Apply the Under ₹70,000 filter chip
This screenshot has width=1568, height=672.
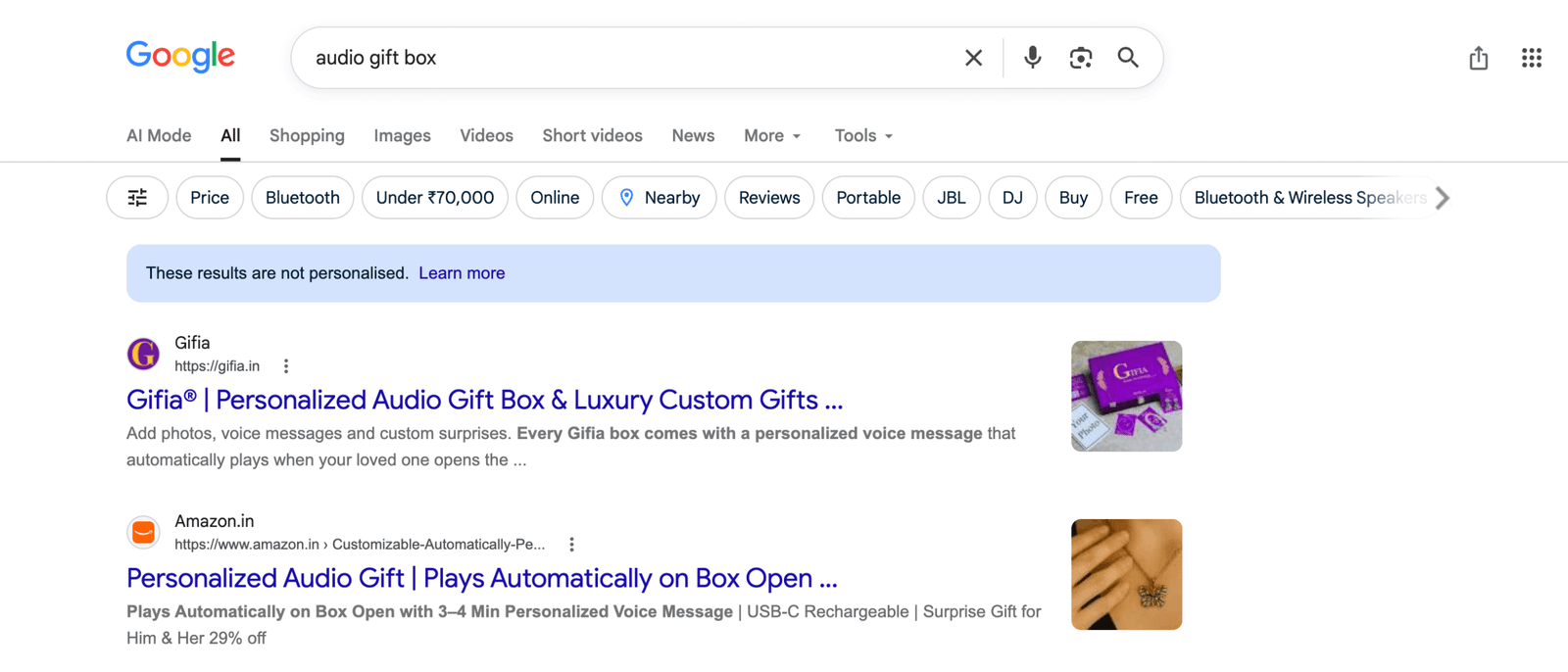435,198
